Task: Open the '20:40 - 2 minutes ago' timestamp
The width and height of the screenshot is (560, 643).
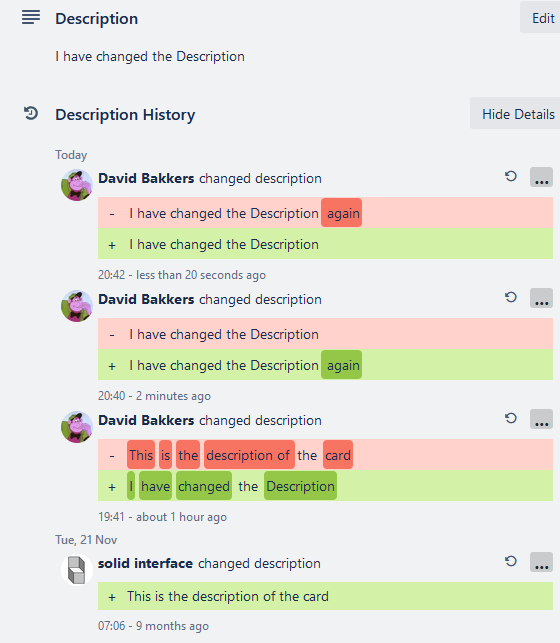Action: pos(154,396)
